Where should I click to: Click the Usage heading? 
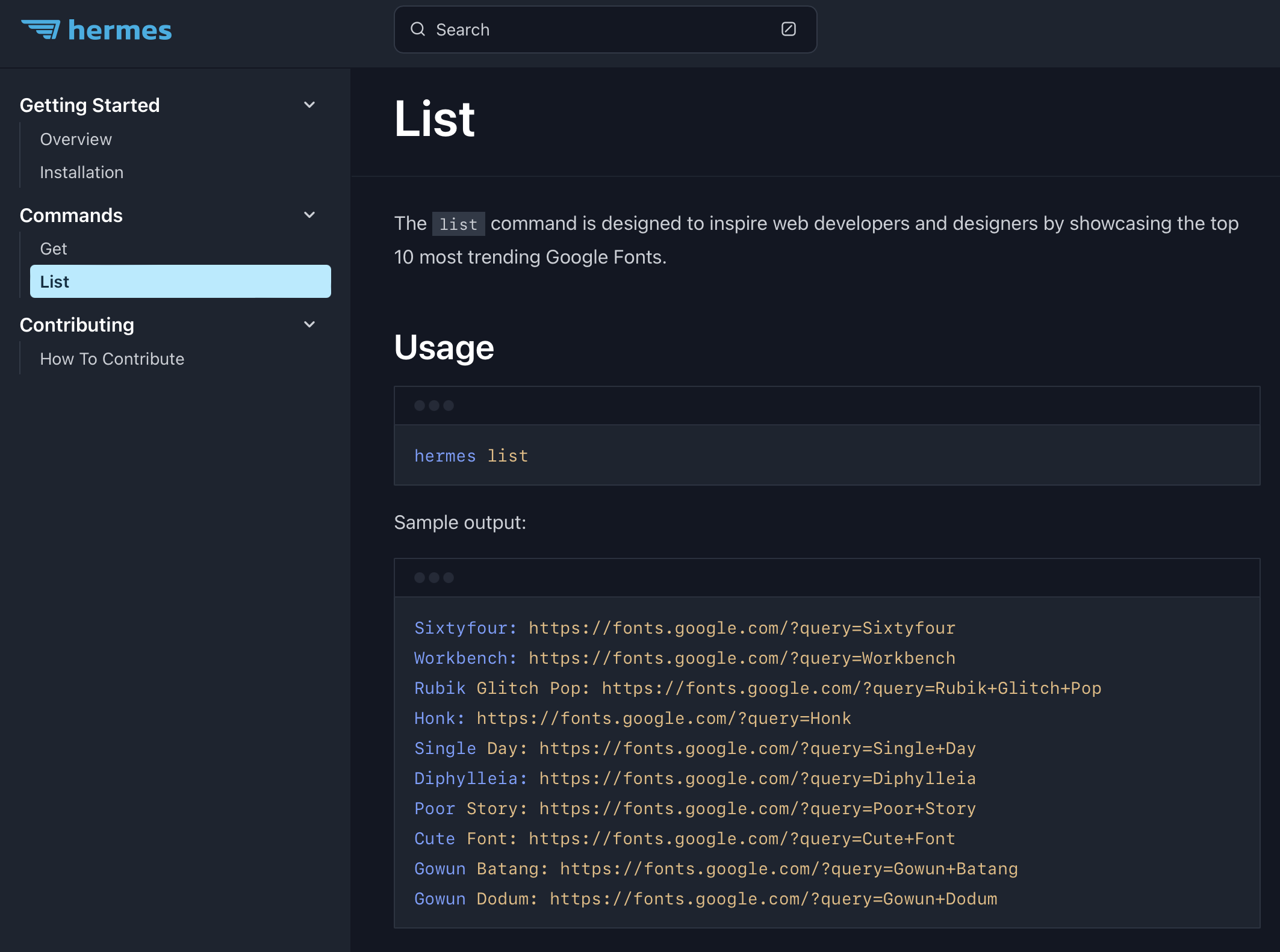[x=444, y=347]
